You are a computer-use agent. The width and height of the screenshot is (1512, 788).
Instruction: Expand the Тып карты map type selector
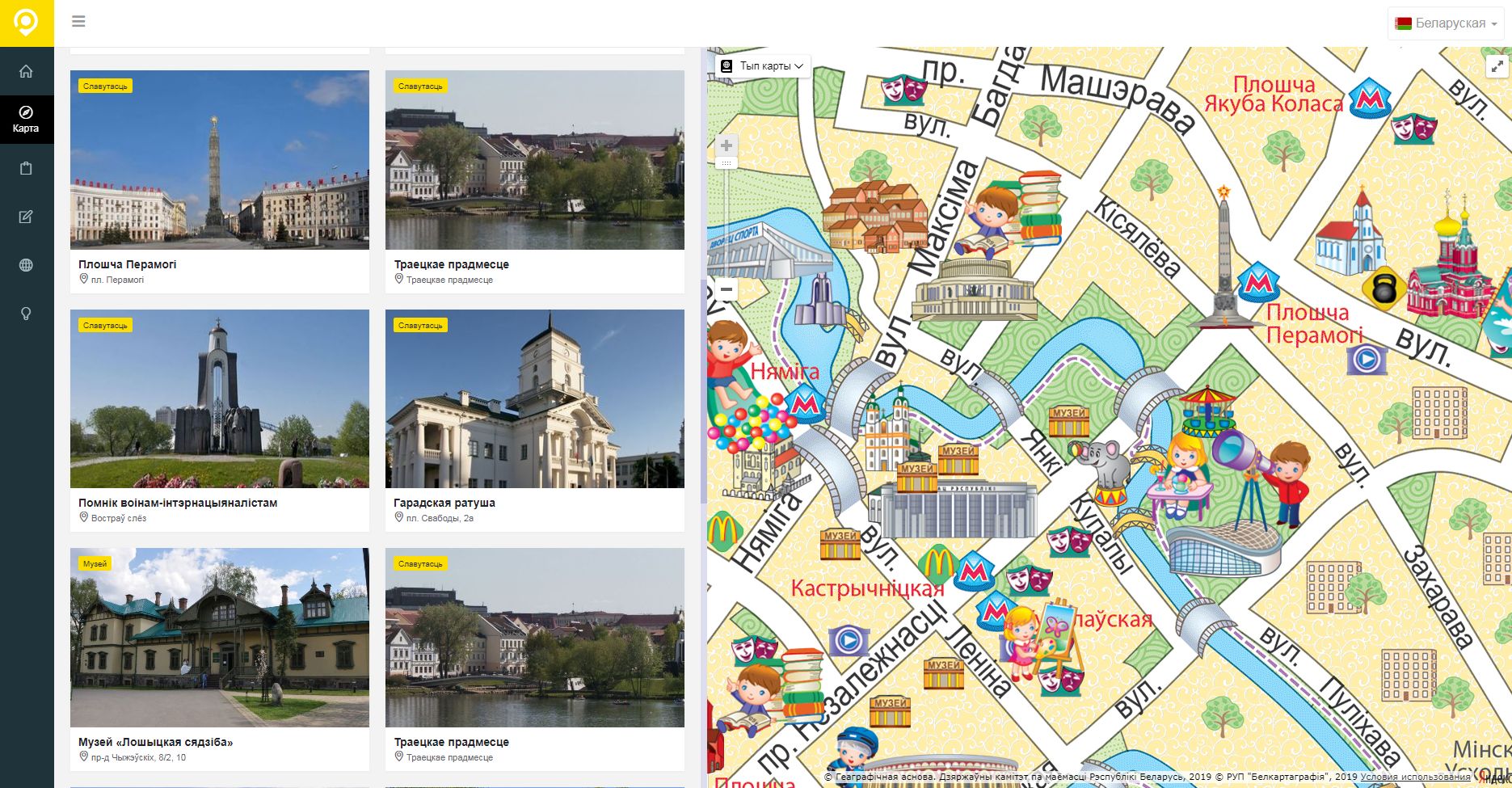[763, 66]
